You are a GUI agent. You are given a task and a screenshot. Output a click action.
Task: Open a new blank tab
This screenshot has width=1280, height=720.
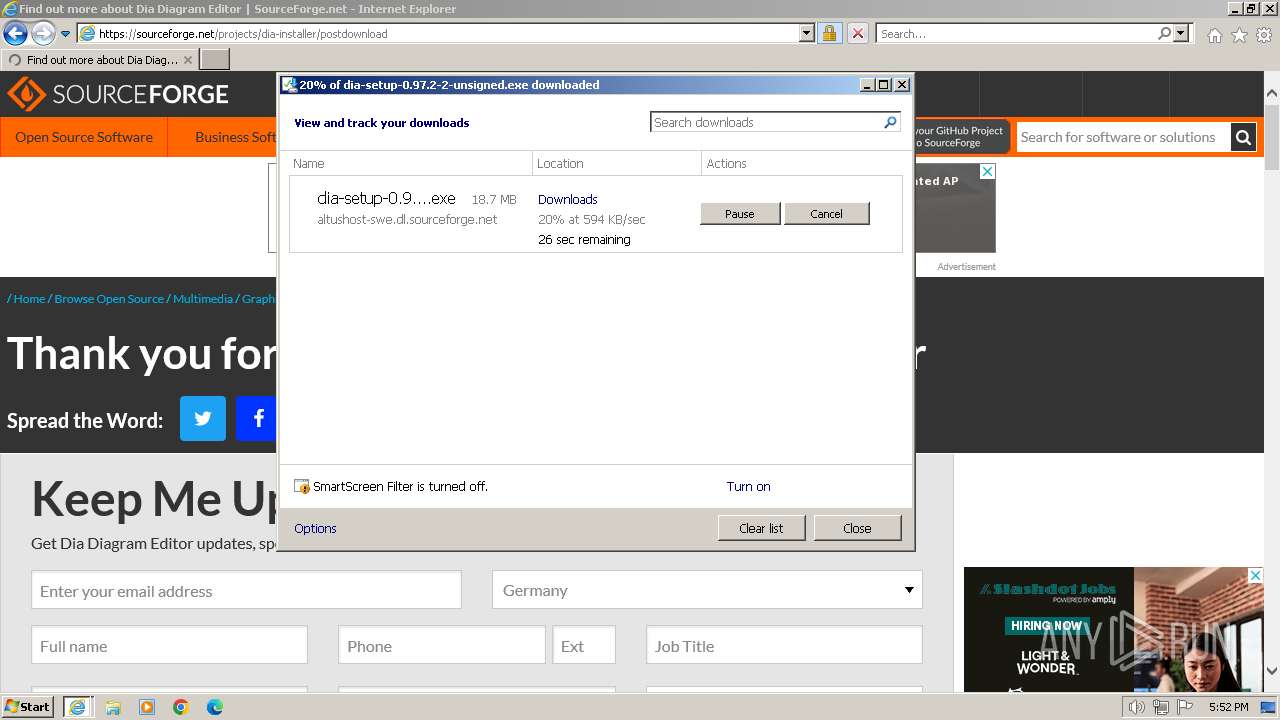point(215,60)
